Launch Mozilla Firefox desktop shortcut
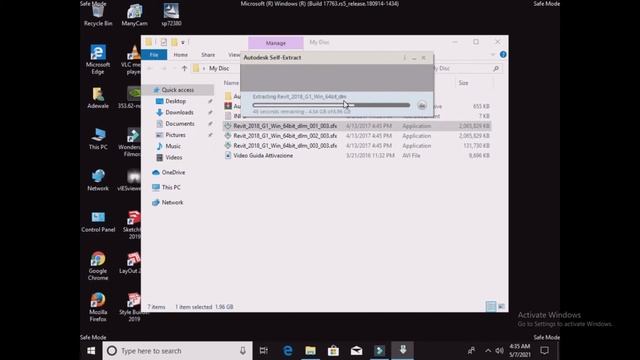 [x=98, y=307]
